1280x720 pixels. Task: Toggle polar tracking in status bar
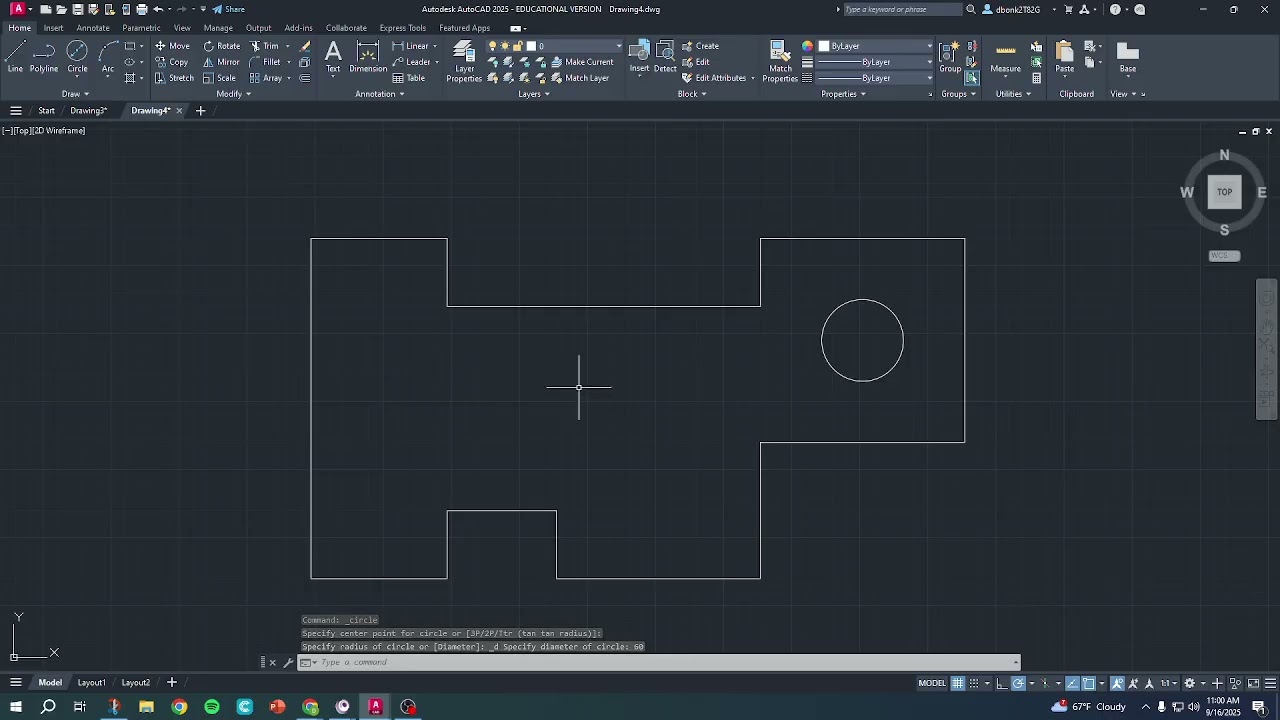coord(1018,683)
